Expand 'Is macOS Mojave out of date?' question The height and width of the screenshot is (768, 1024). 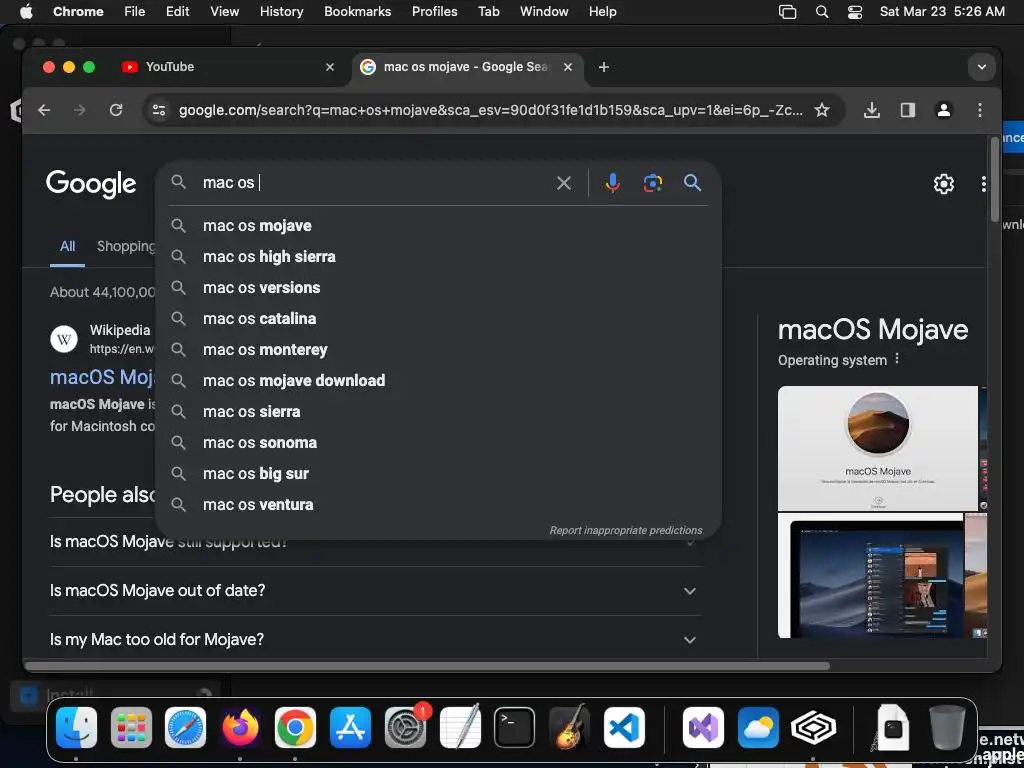point(375,591)
